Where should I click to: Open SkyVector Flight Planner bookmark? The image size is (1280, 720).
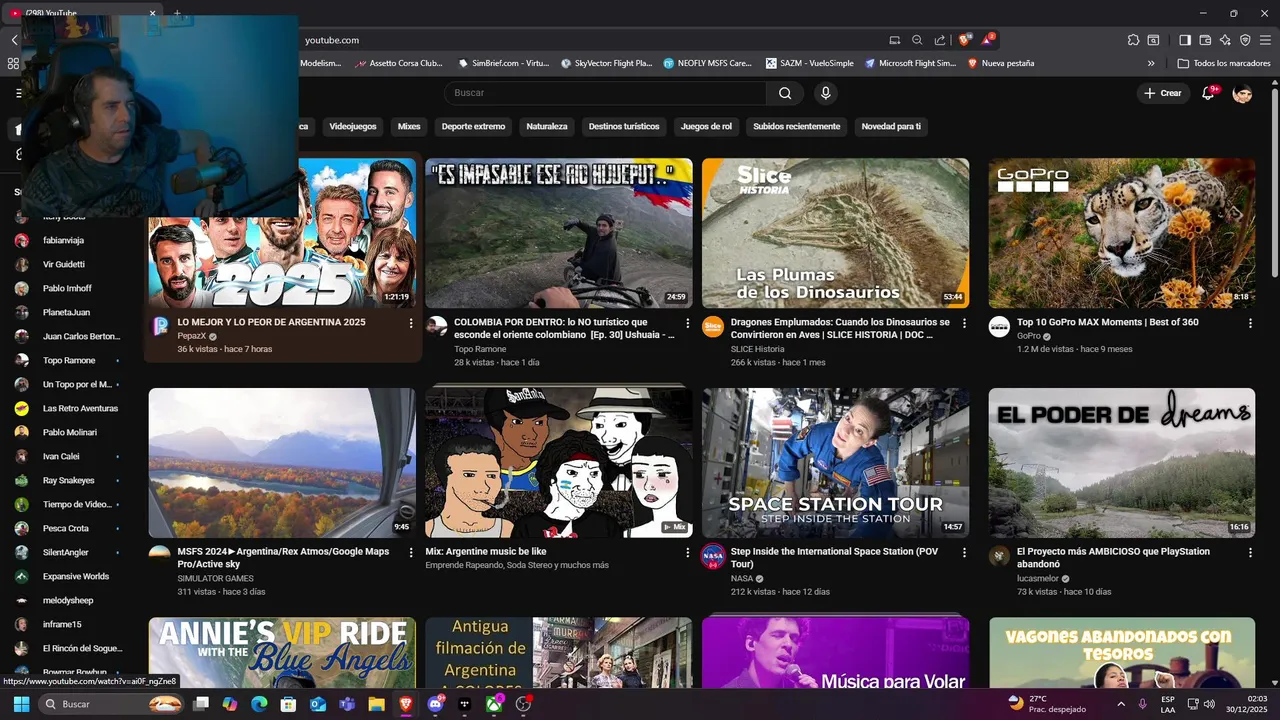pos(606,63)
